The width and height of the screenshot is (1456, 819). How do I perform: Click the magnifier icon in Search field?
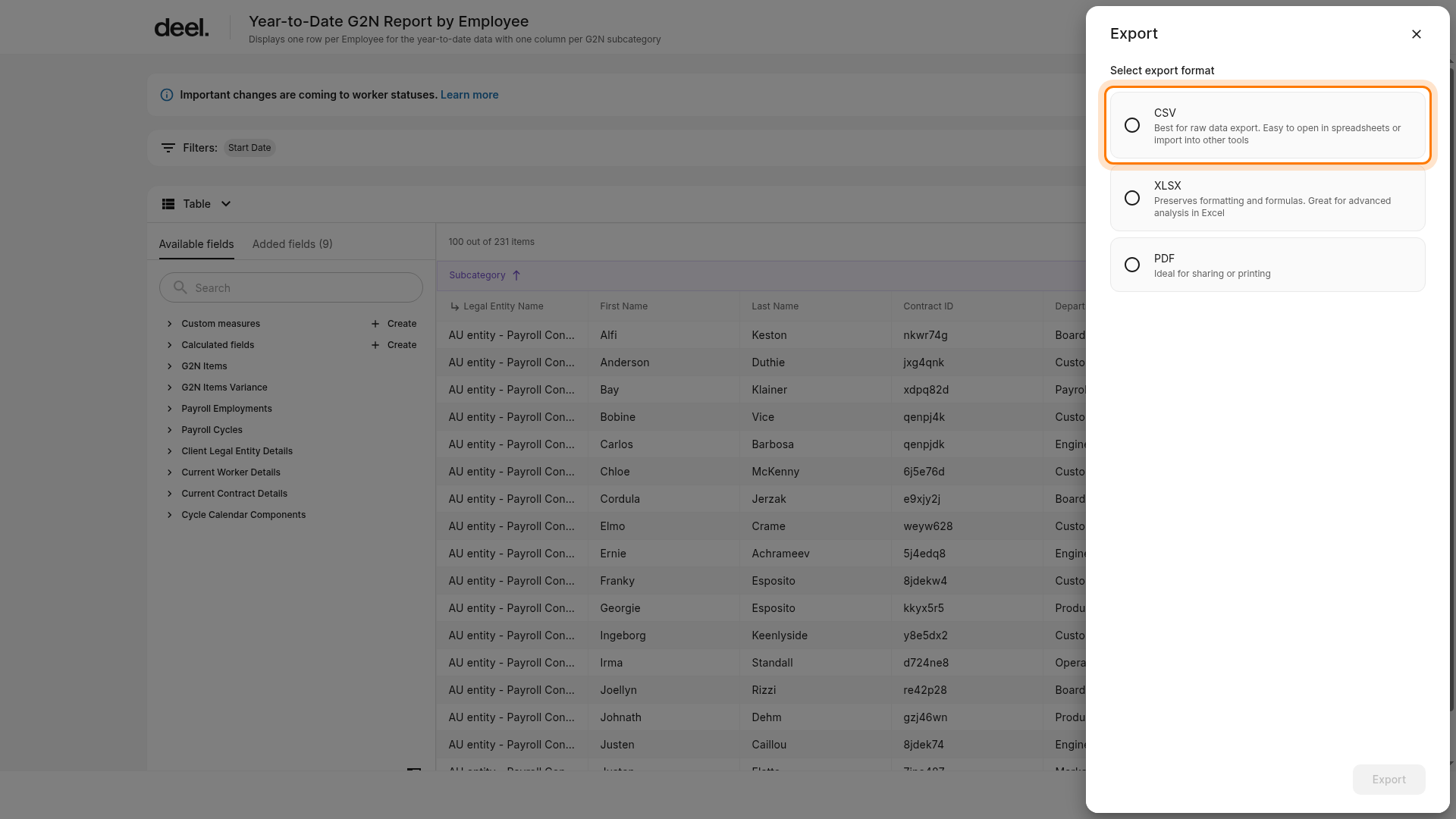click(180, 287)
